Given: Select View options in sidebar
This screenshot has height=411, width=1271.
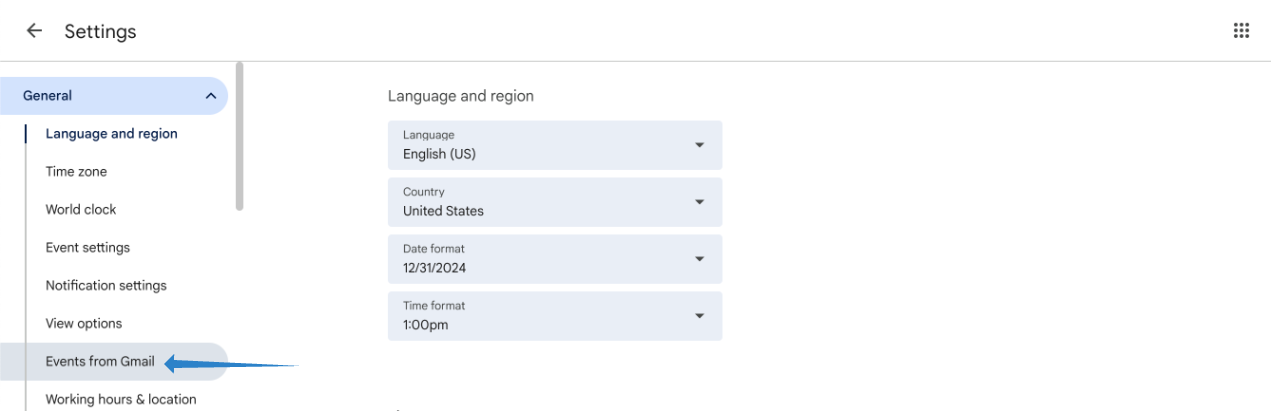Looking at the screenshot, I should (84, 324).
